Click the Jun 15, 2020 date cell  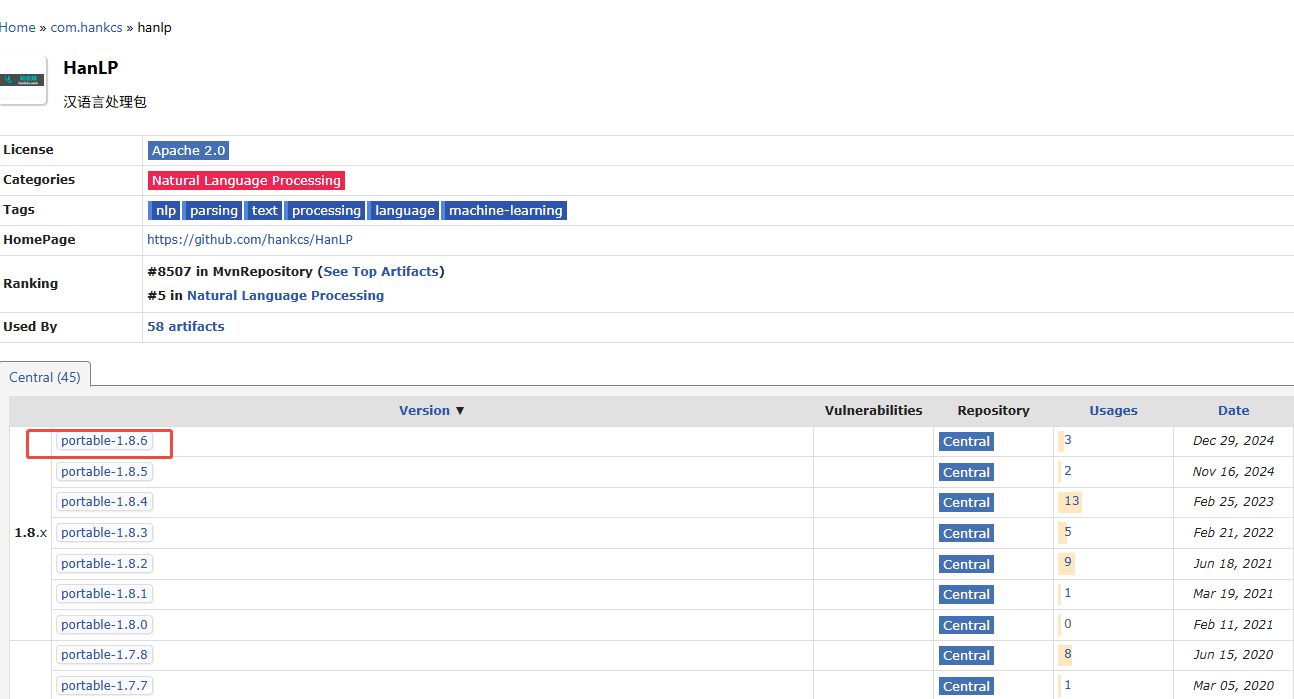tap(1233, 655)
